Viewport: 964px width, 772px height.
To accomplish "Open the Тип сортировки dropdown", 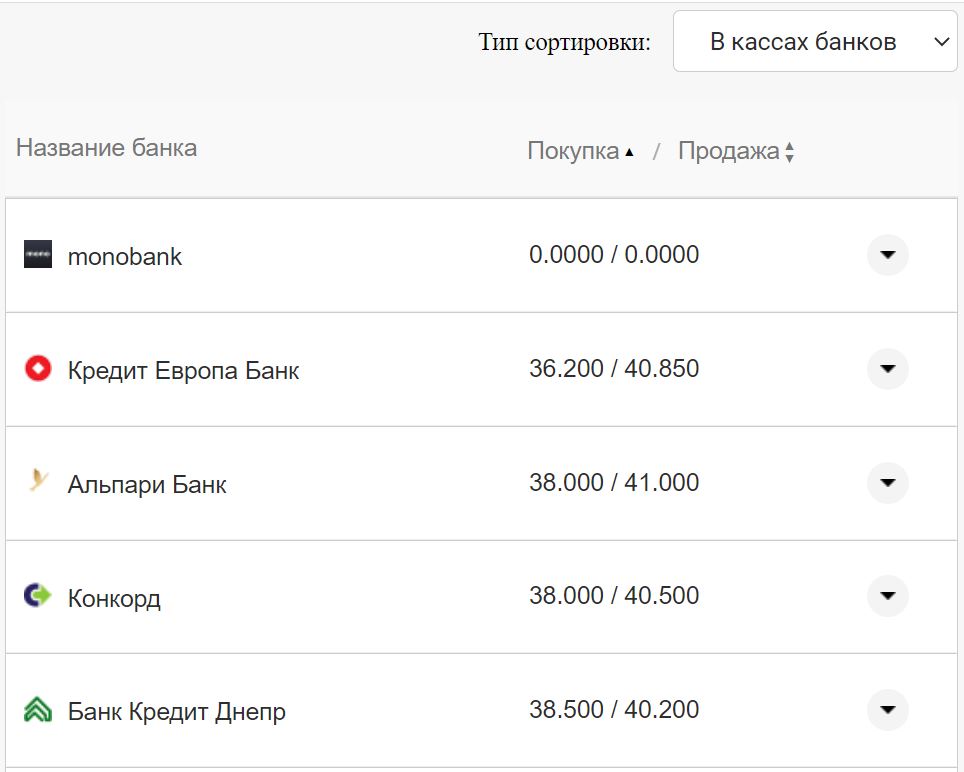I will point(815,42).
